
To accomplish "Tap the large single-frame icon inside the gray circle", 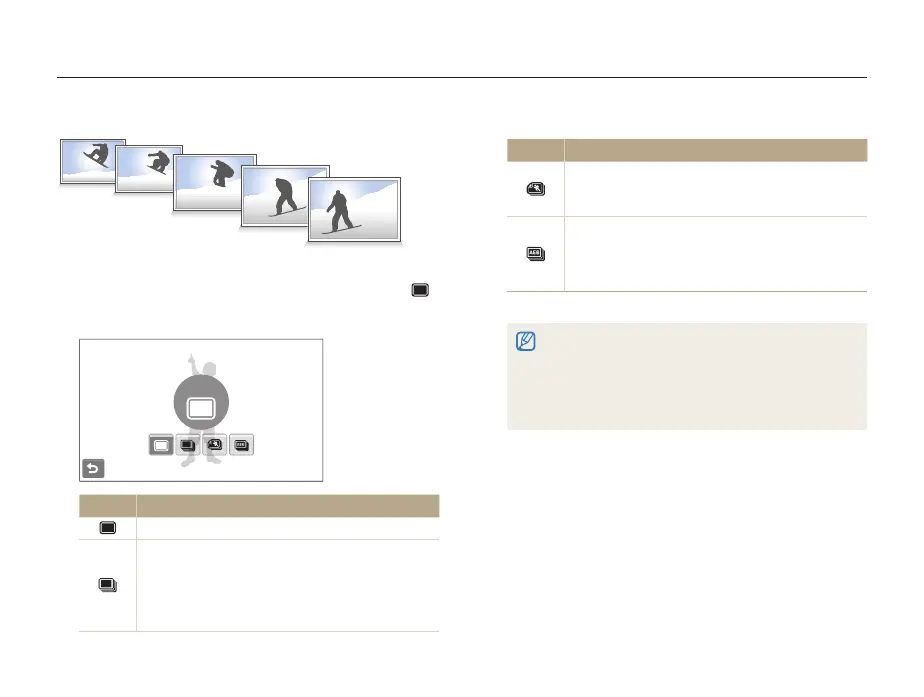I will 201,406.
